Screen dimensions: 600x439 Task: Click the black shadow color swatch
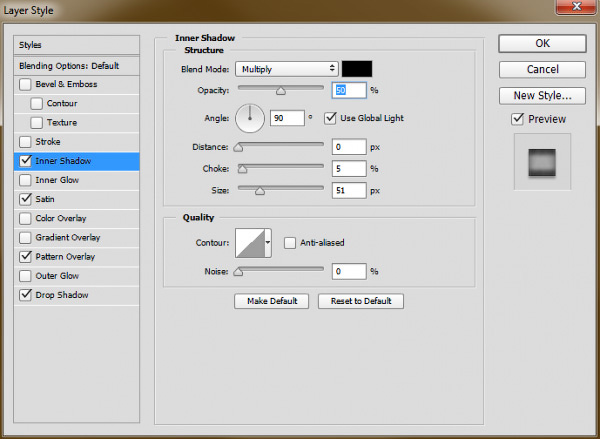(357, 69)
